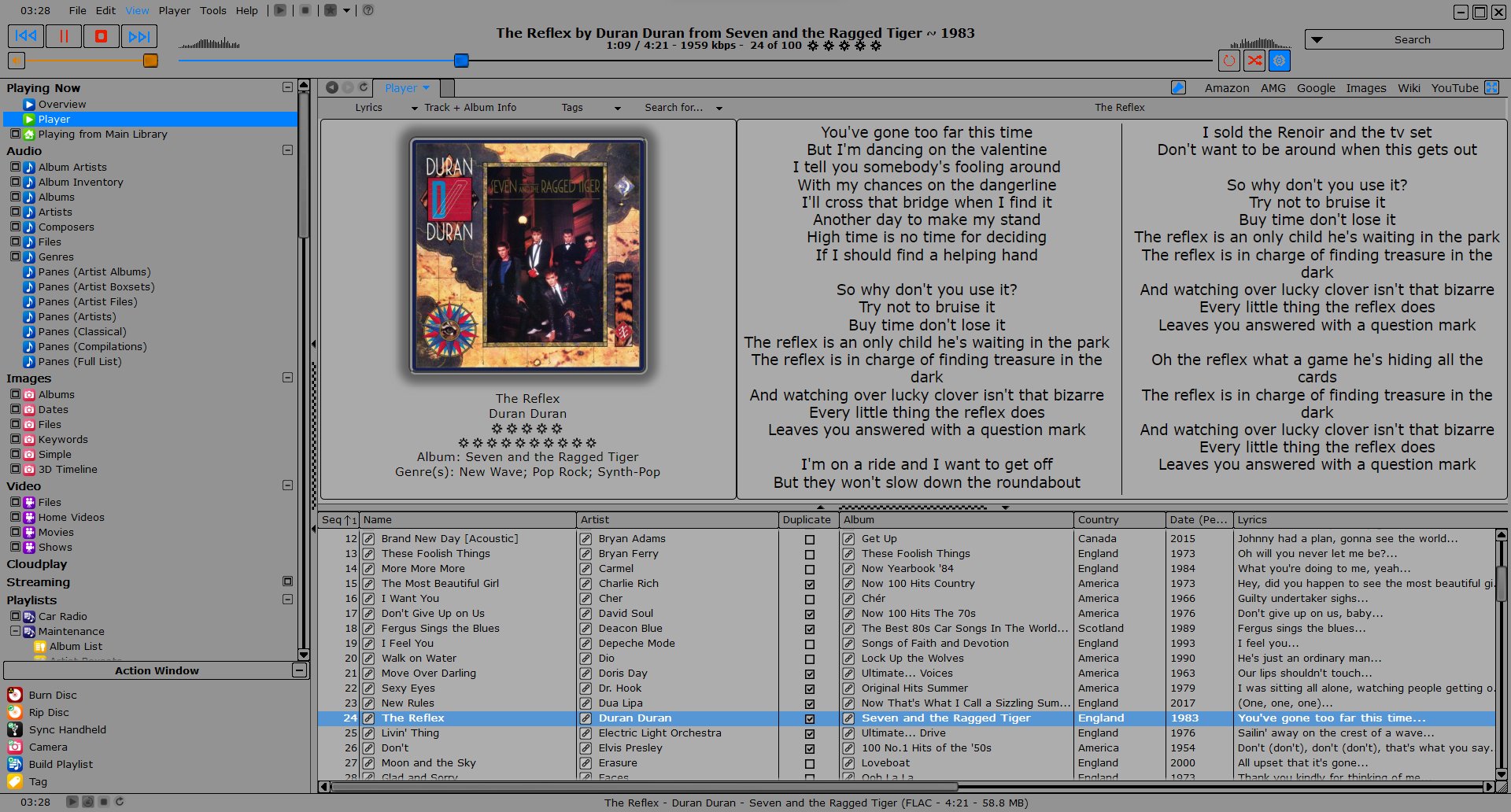Click the Camera action icon
This screenshot has height=812, width=1511.
pyautogui.click(x=15, y=747)
